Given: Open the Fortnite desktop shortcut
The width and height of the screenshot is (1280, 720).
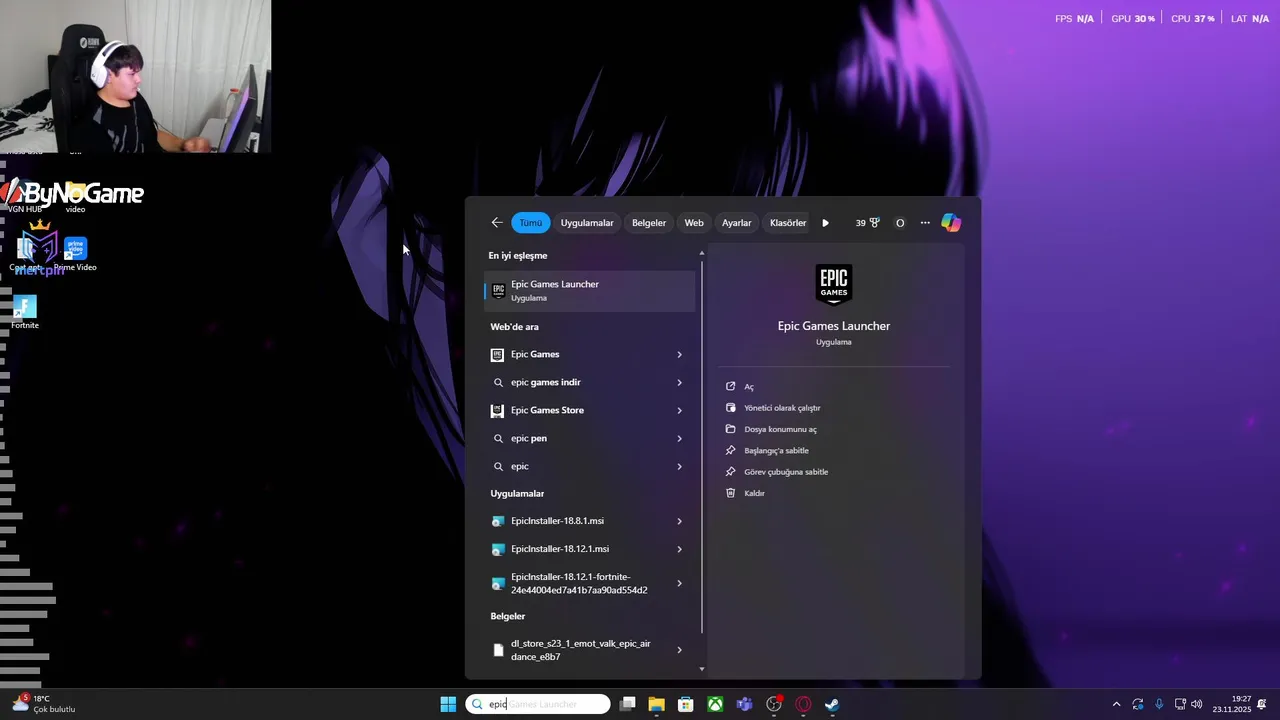Looking at the screenshot, I should (25, 312).
